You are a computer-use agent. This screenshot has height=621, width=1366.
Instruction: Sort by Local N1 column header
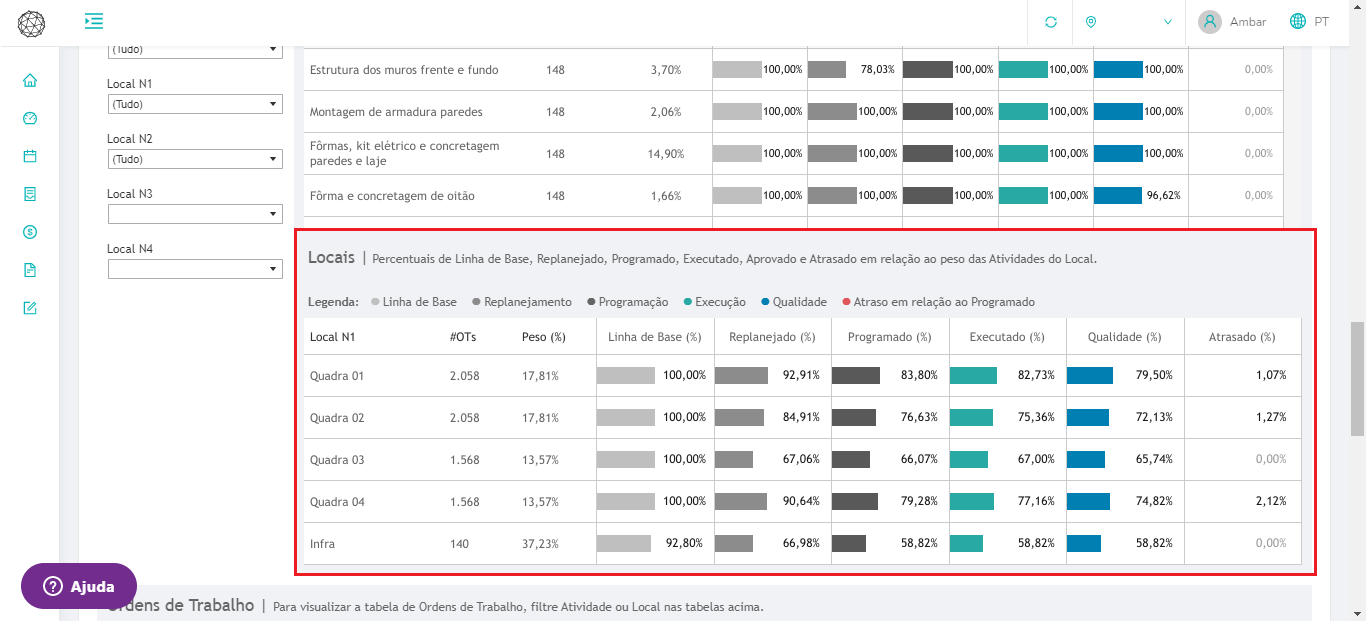point(332,337)
